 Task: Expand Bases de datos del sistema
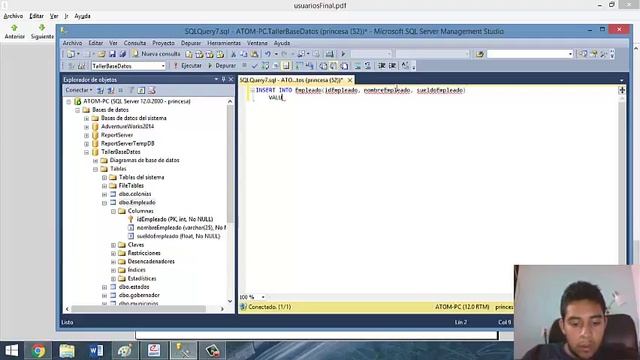87,118
